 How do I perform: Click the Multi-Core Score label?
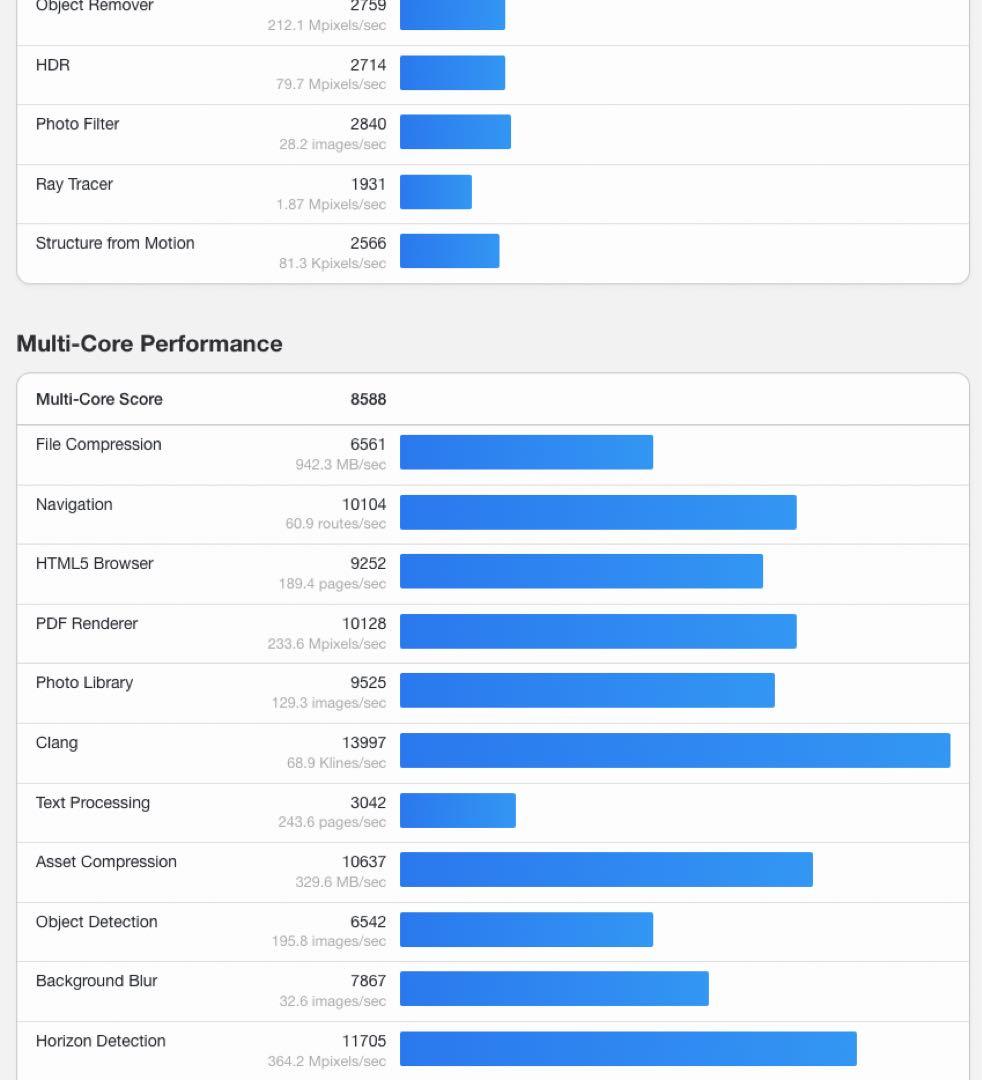(99, 399)
